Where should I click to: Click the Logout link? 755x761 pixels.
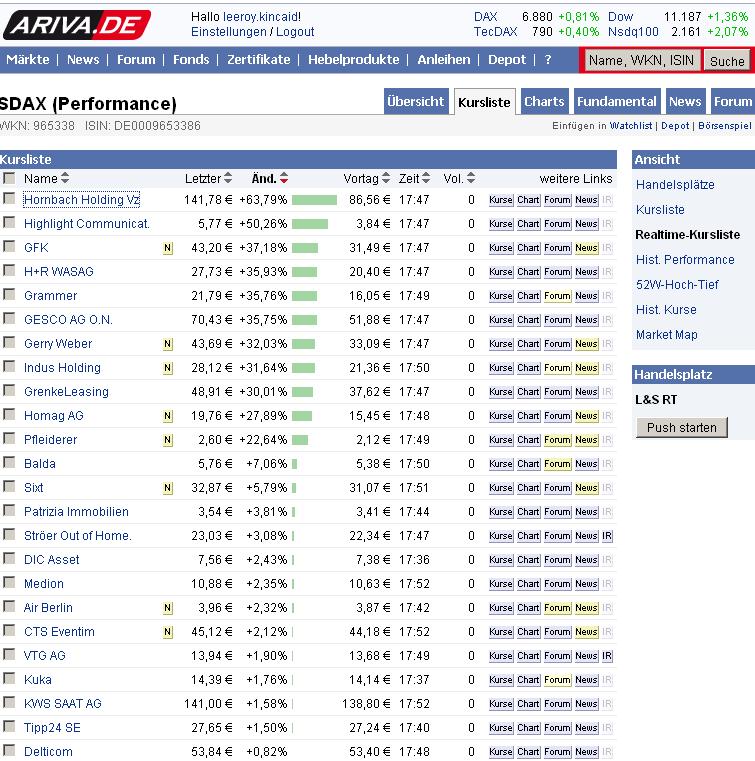[x=295, y=32]
